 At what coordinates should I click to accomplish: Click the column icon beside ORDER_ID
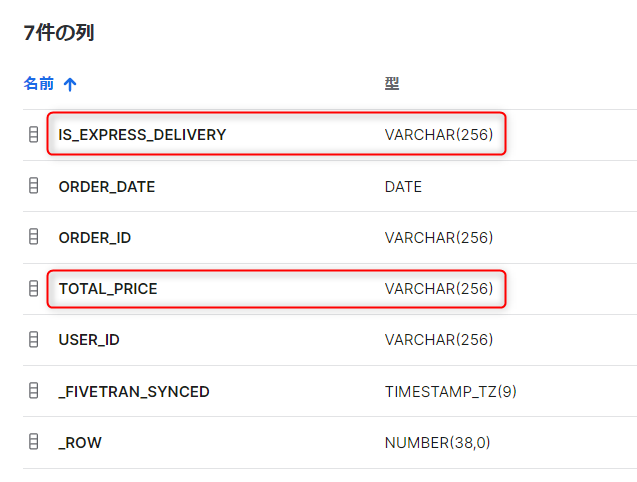tap(34, 237)
